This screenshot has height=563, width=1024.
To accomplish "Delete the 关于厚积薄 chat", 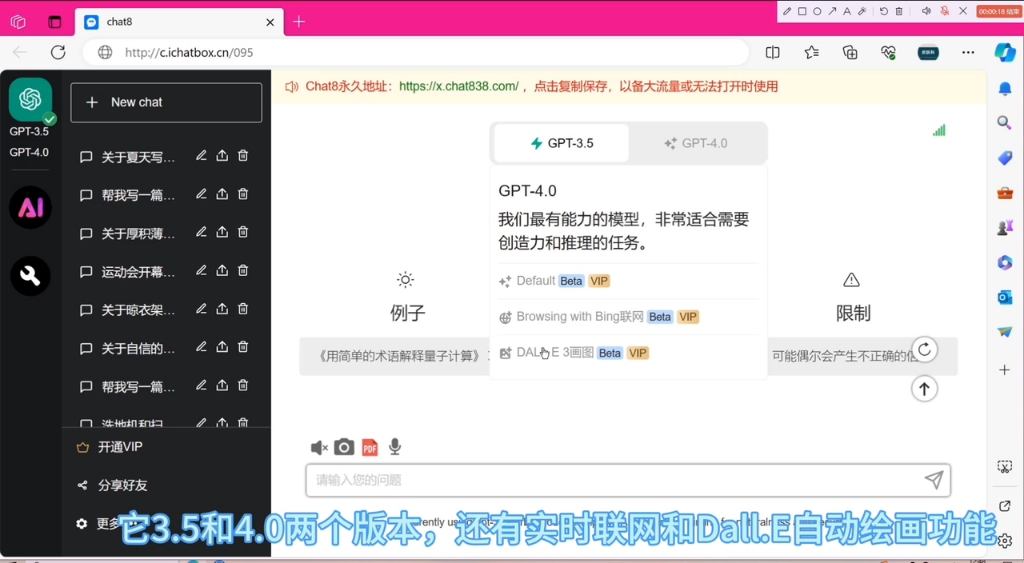I will click(x=243, y=232).
